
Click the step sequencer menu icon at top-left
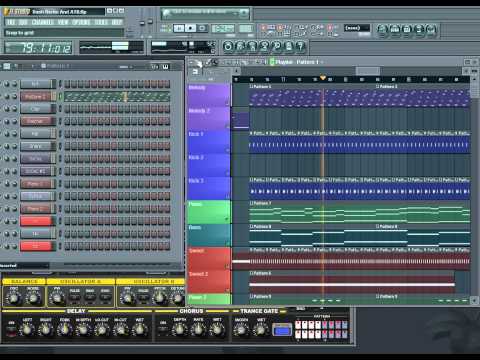pyautogui.click(x=6, y=66)
